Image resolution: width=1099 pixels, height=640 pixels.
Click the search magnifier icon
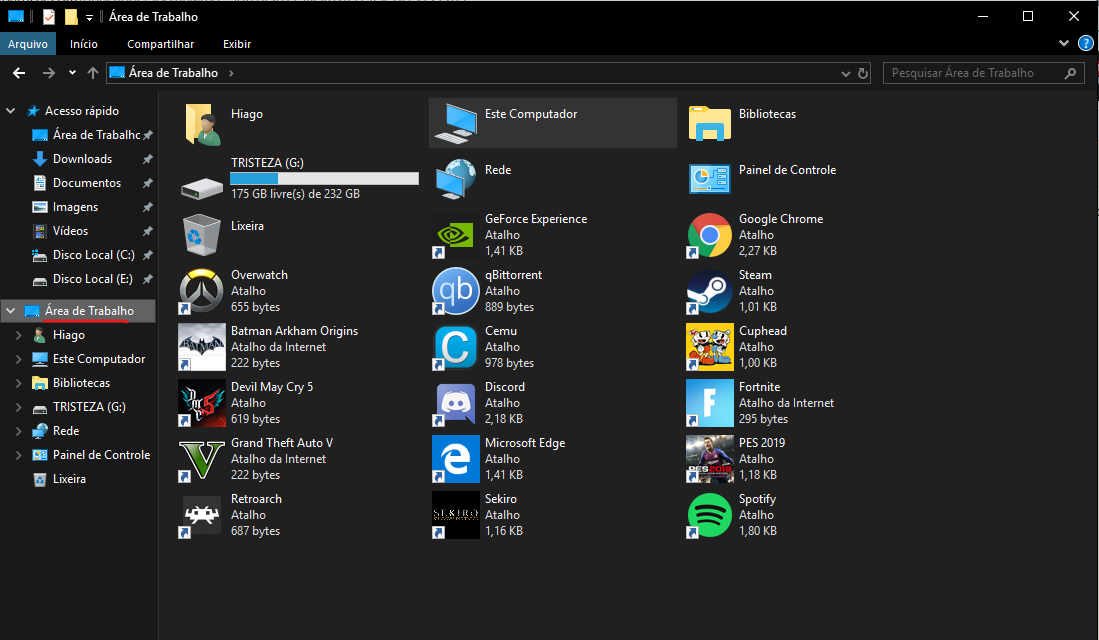point(1070,73)
